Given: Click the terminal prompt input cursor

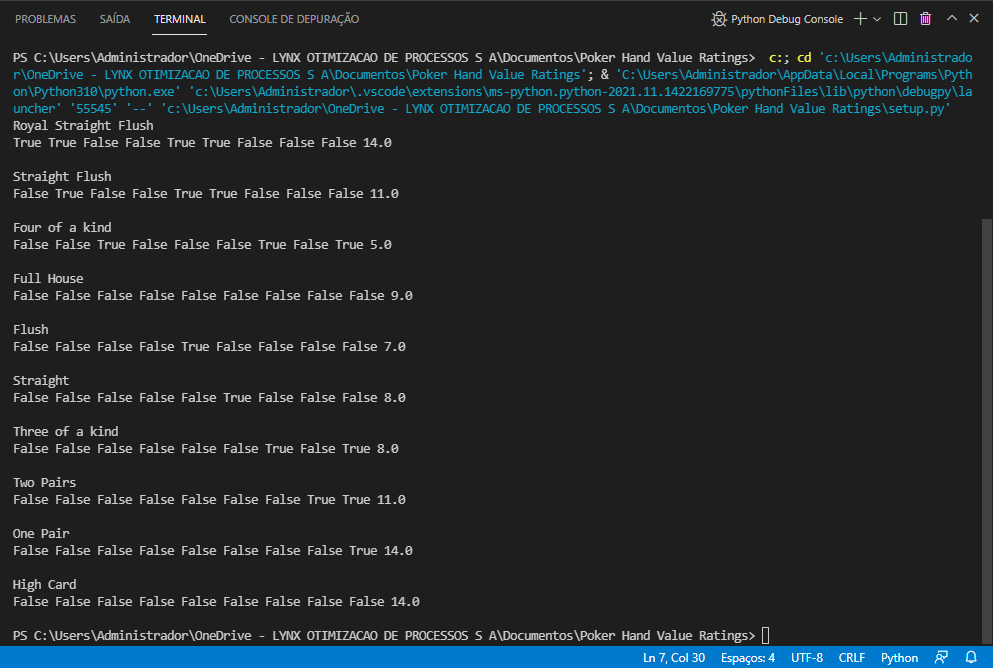Looking at the screenshot, I should point(766,635).
